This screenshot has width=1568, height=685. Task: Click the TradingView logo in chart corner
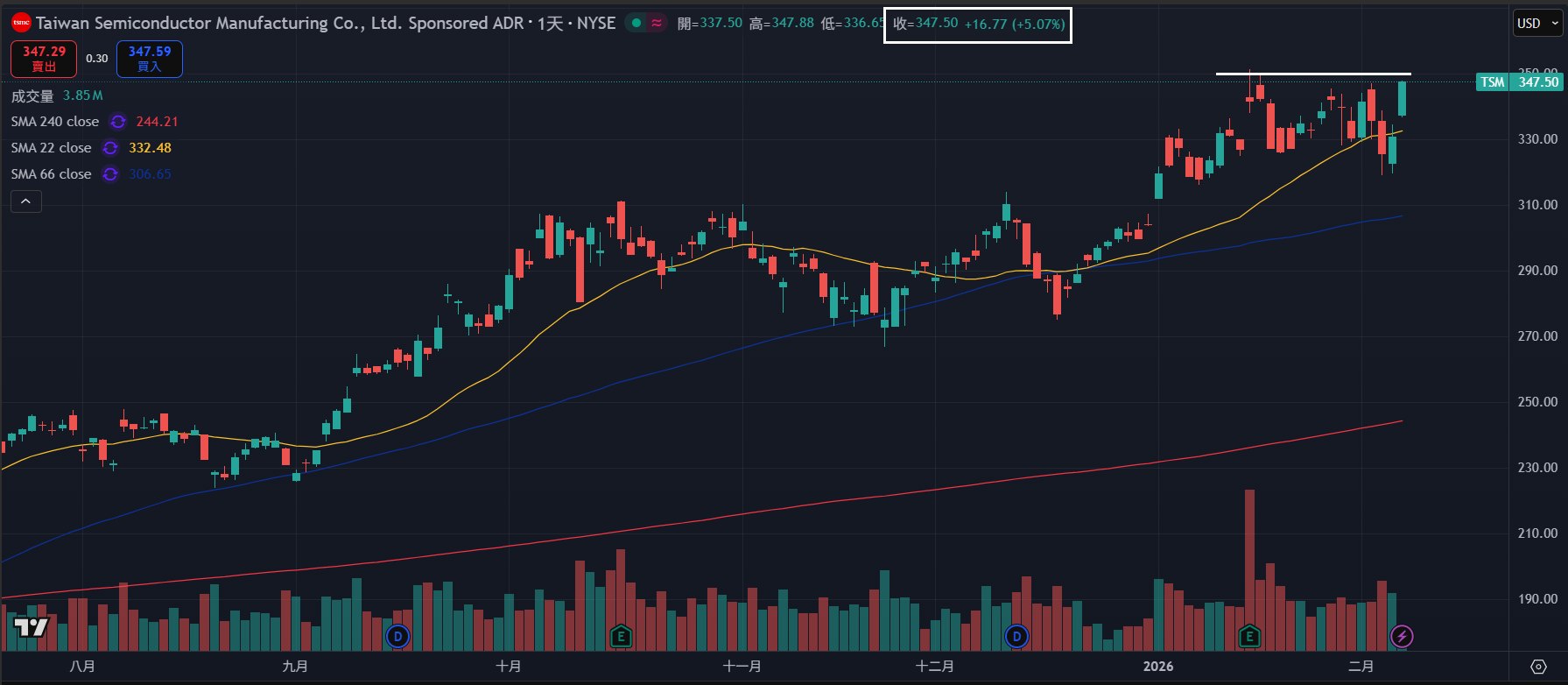pos(31,627)
